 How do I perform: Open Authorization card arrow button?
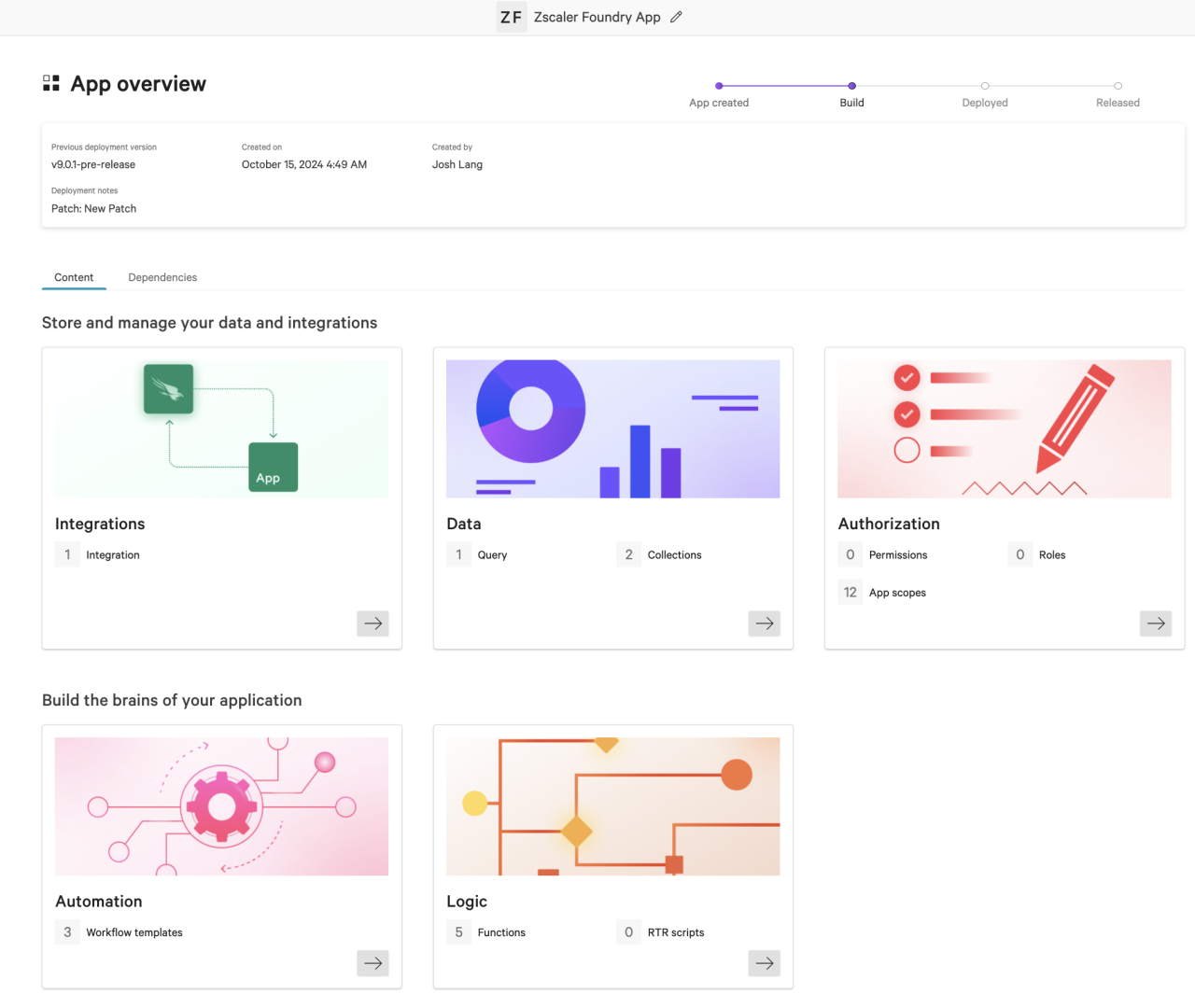click(x=1156, y=623)
